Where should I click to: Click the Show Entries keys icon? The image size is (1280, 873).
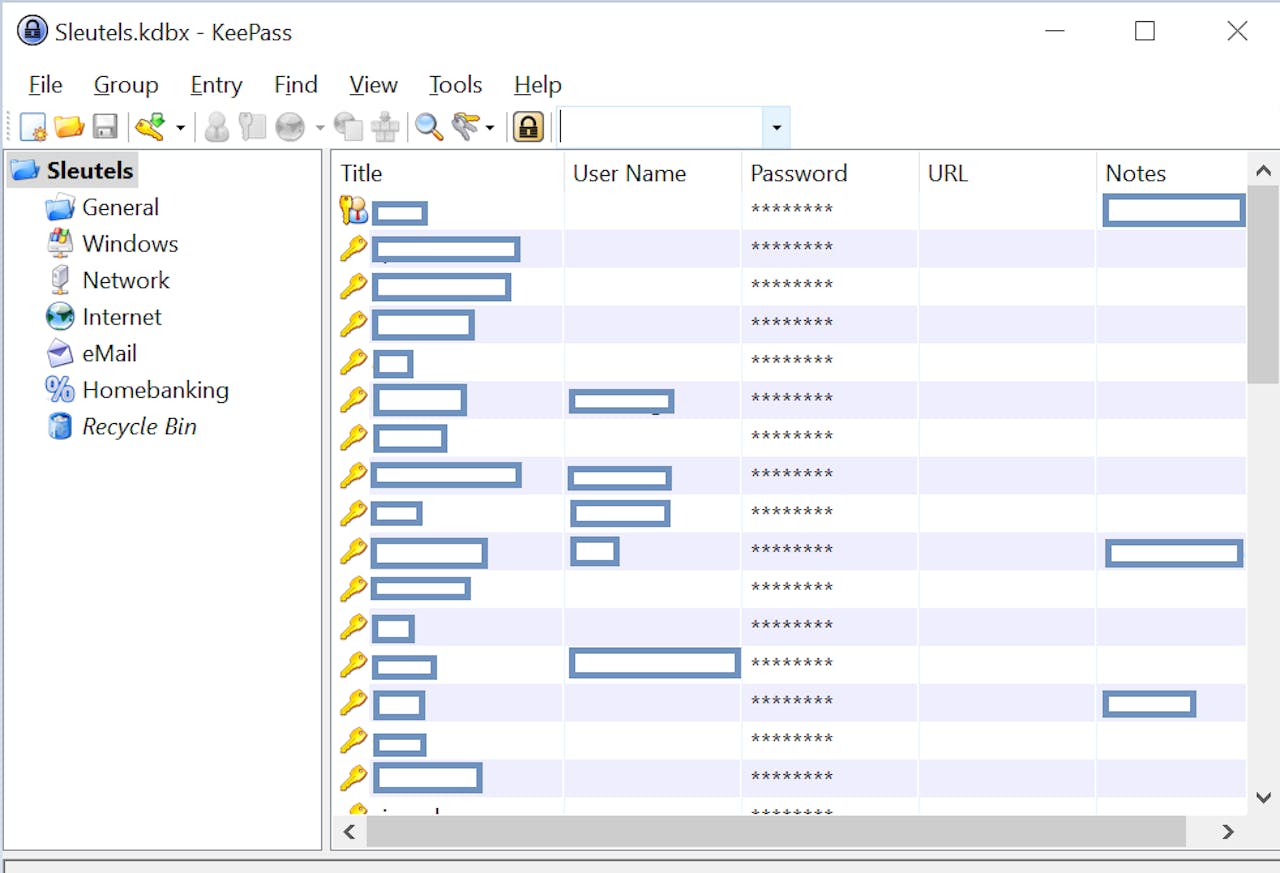(x=465, y=127)
